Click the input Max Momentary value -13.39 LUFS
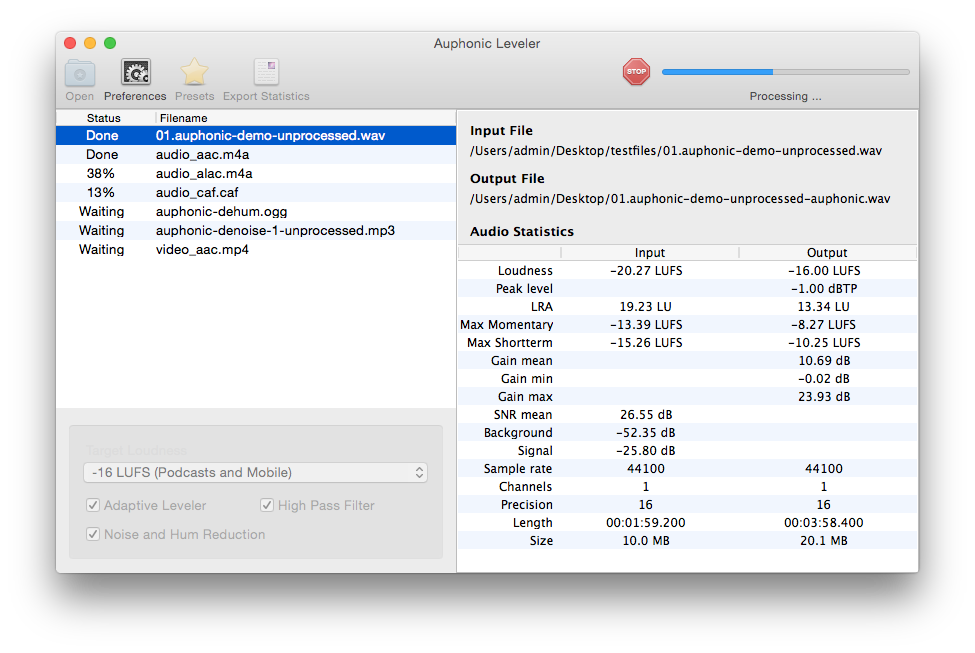The height and width of the screenshot is (653, 975). [646, 325]
